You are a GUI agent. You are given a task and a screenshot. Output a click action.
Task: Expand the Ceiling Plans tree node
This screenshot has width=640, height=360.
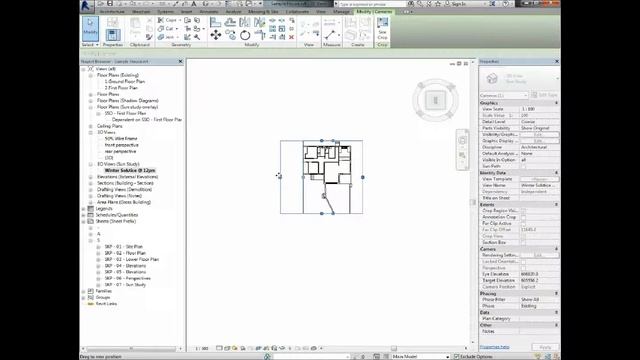[91, 126]
